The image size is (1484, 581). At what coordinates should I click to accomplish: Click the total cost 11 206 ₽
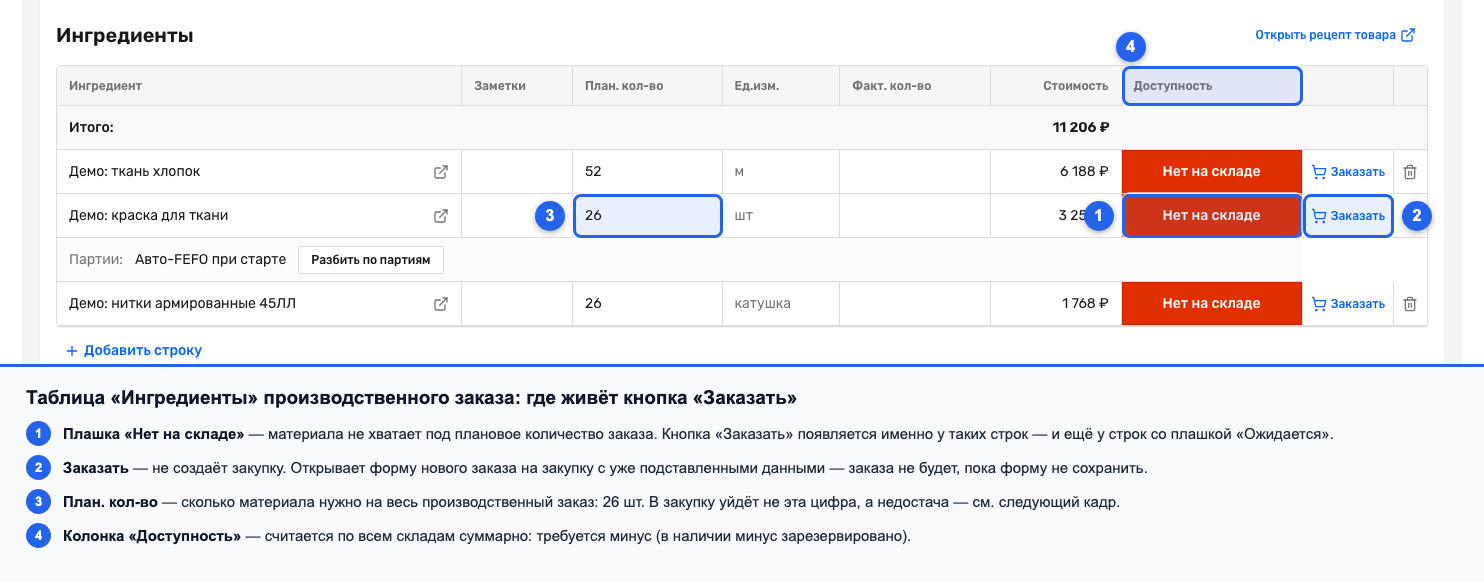(1081, 128)
